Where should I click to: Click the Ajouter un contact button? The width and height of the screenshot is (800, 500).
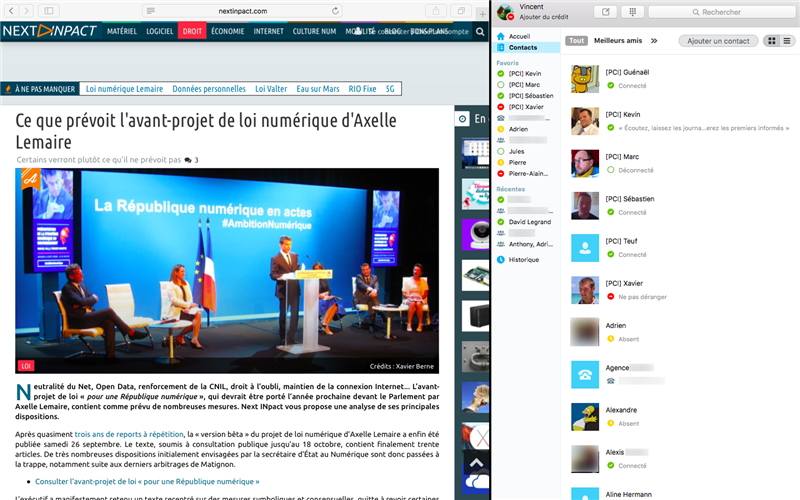coord(718,41)
